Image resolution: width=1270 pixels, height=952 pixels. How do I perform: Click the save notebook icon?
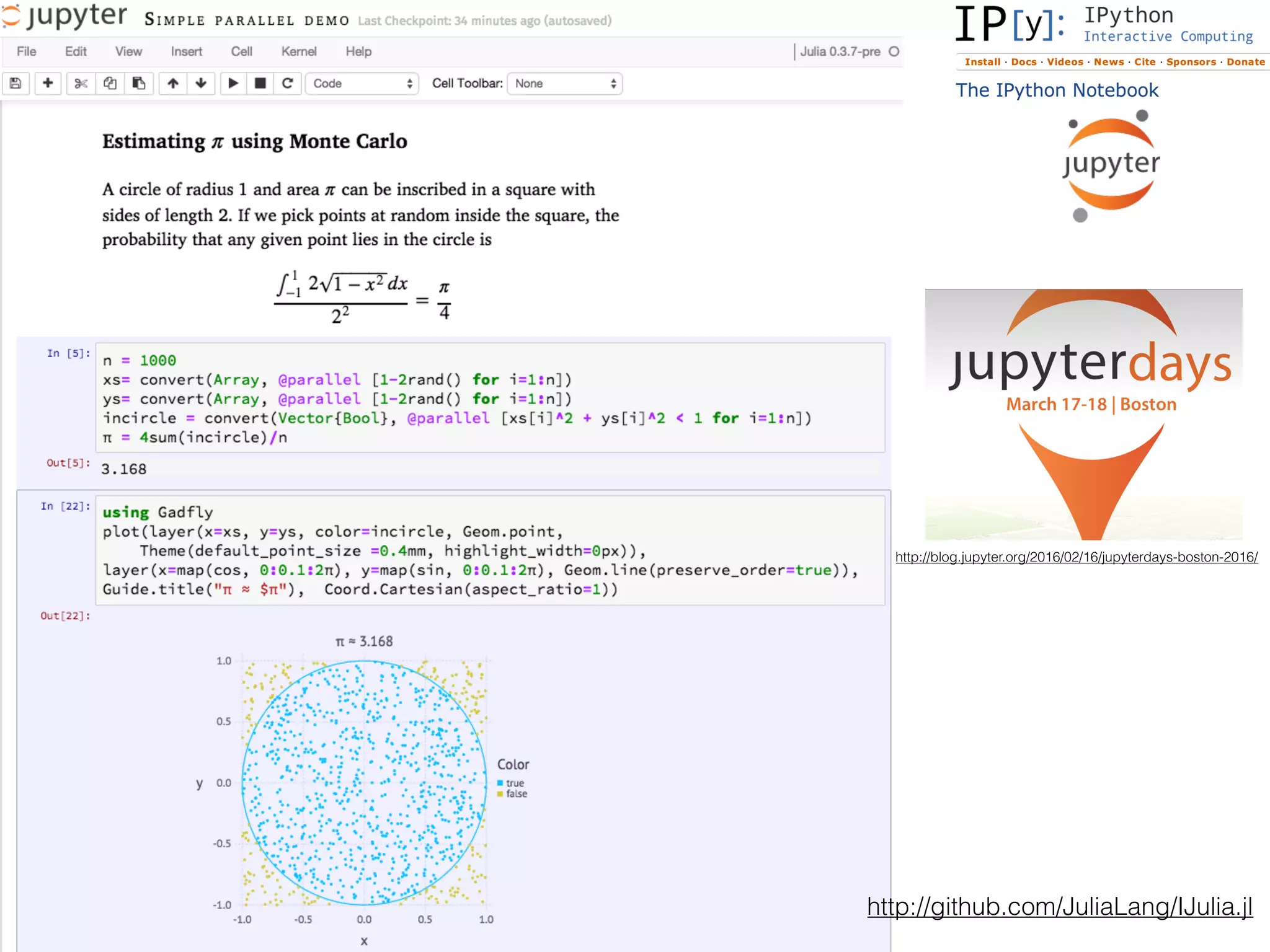[x=16, y=84]
